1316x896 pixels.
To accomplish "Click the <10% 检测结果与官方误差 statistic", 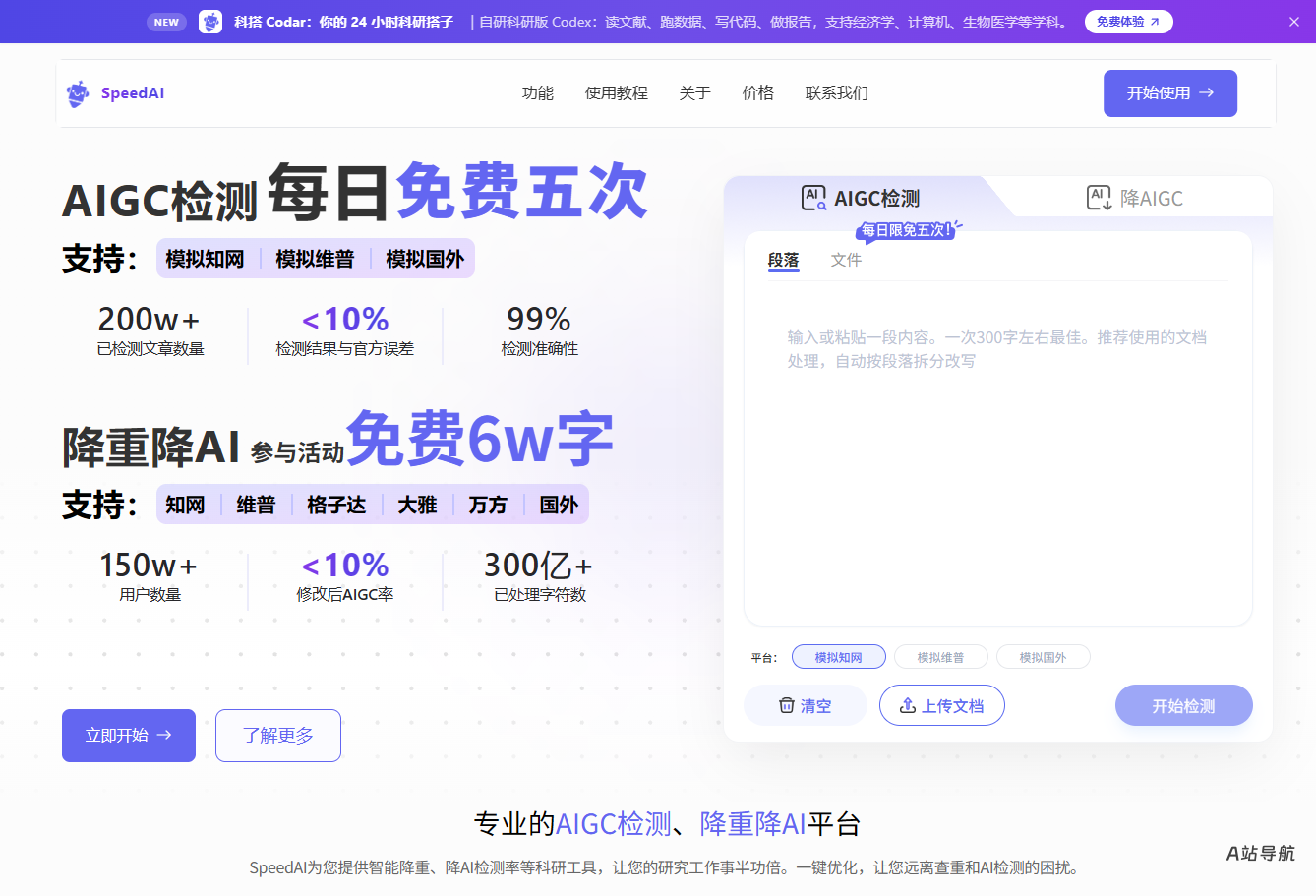I will pos(345,330).
